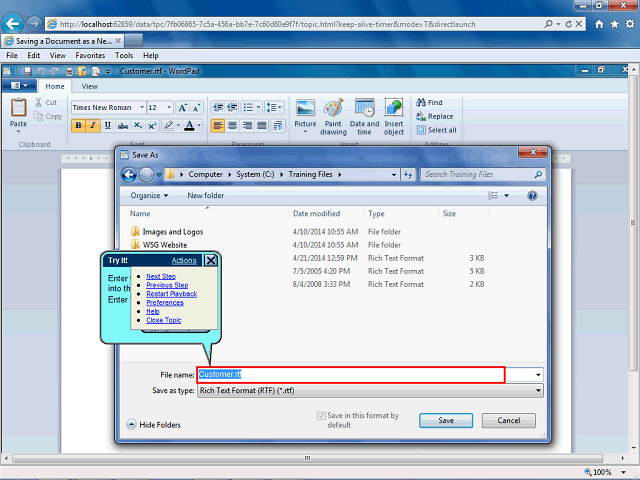Insert a Paint drawing
This screenshot has height=480, width=640.
[333, 117]
